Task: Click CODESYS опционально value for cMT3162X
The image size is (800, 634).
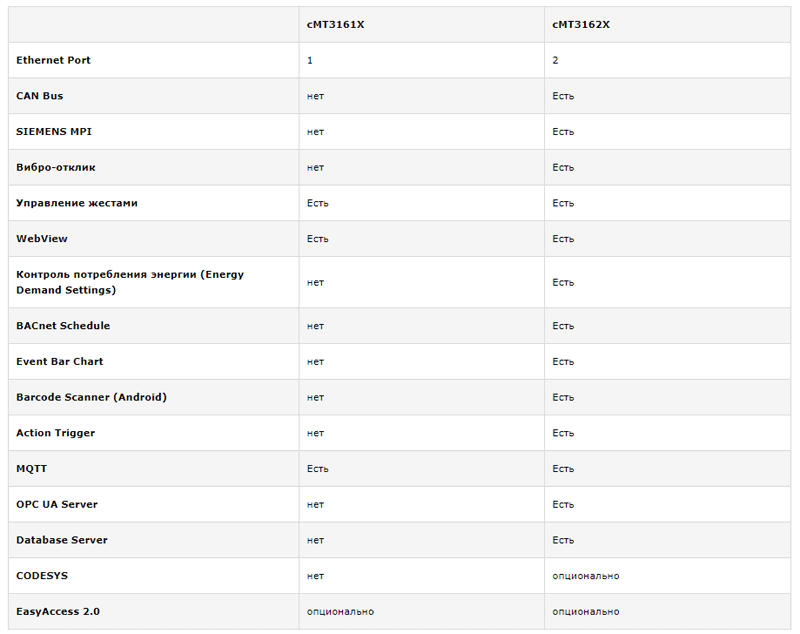Action: click(586, 576)
